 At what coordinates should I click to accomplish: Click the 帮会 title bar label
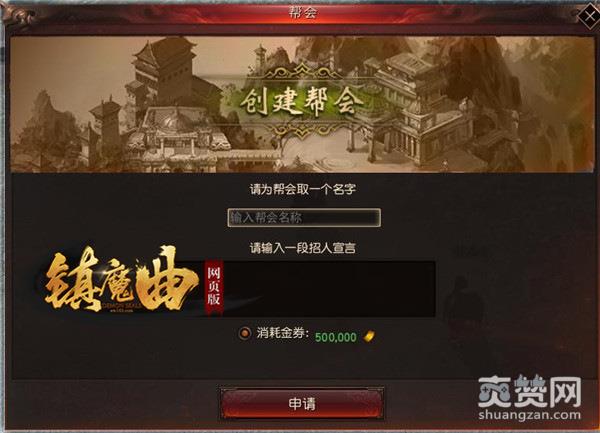(303, 13)
